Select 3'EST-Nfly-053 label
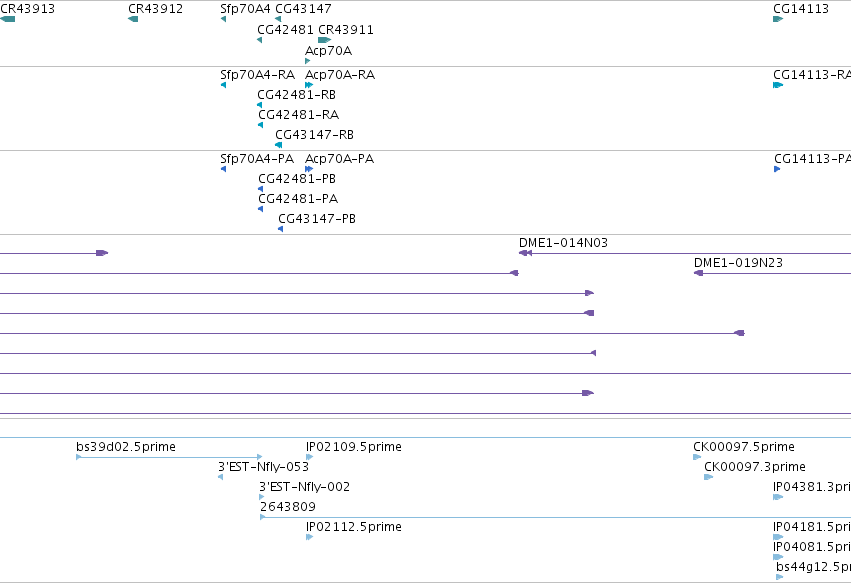 point(263,467)
